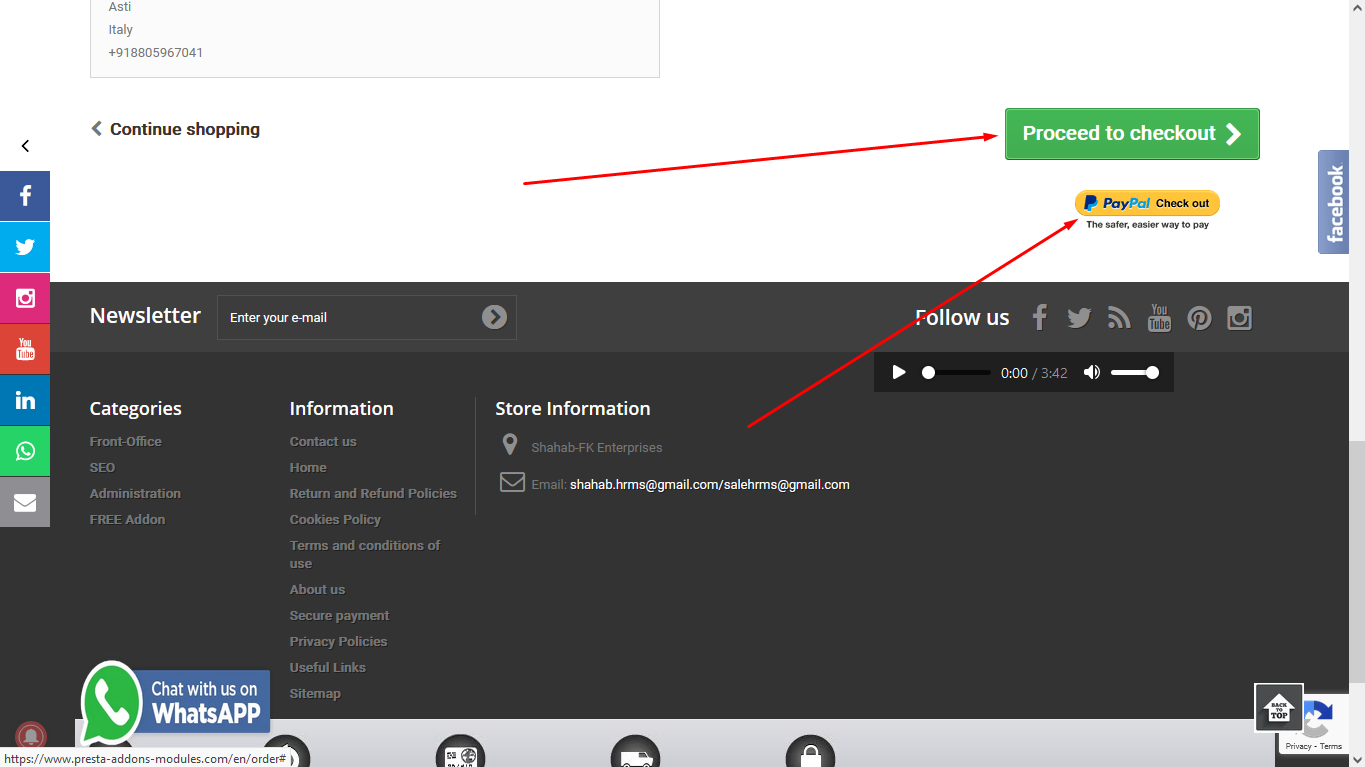
Task: Open LinkedIn from the left social sidebar
Action: tap(25, 400)
